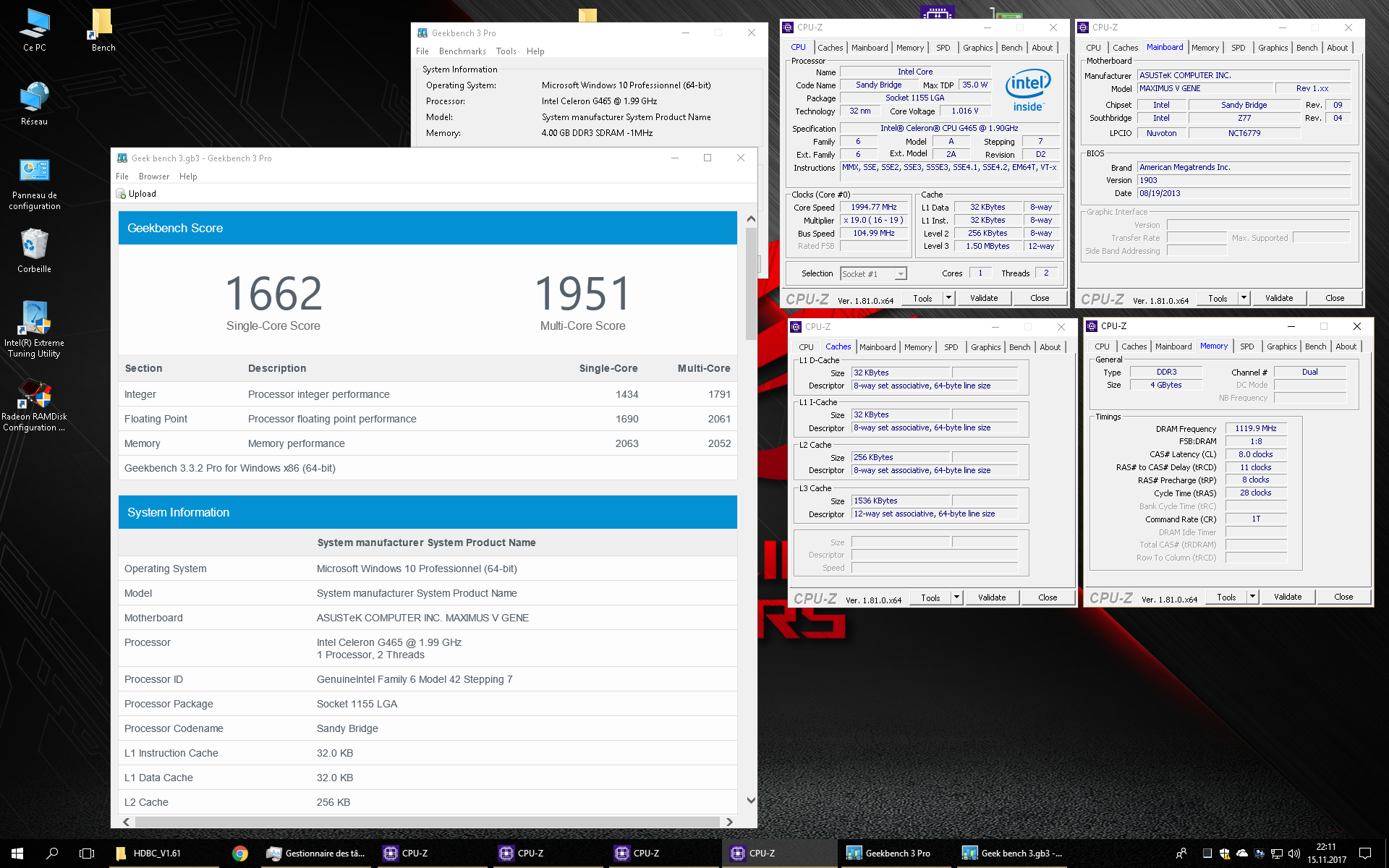Image resolution: width=1389 pixels, height=868 pixels.
Task: Click the Memory row in results table
Action: [x=428, y=443]
